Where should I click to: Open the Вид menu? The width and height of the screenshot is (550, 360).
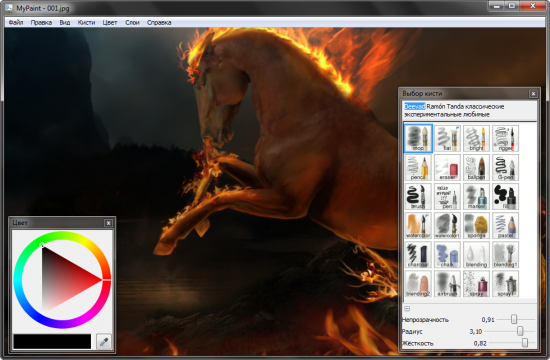(x=65, y=22)
